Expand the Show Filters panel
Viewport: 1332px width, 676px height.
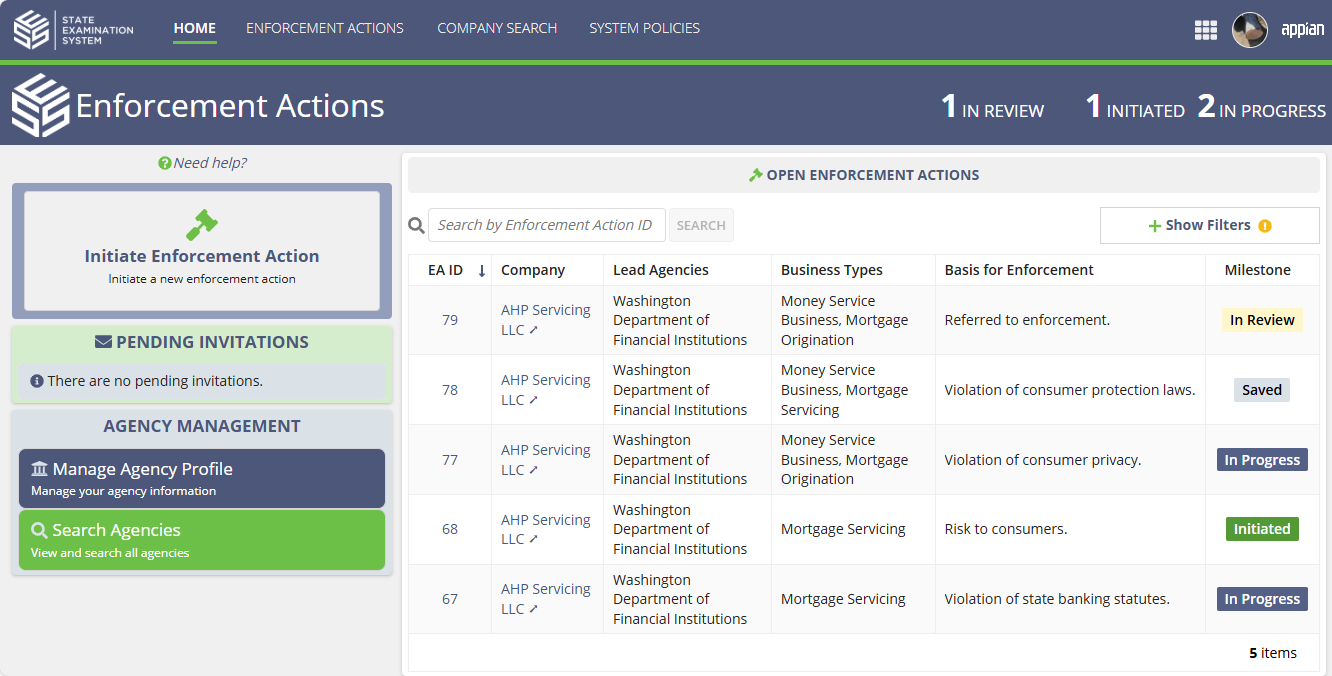tap(1208, 225)
